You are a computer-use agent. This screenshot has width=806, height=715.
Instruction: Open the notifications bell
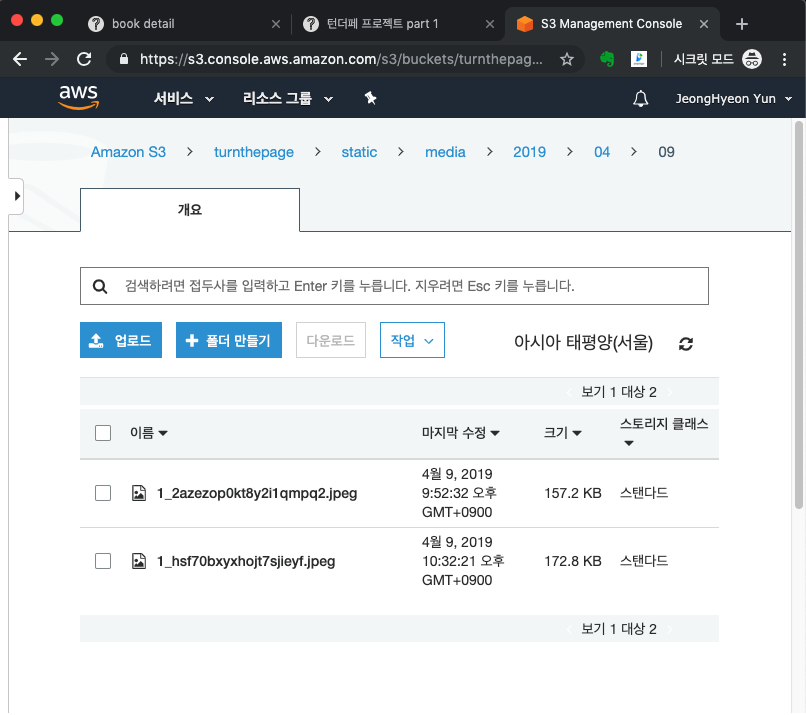pyautogui.click(x=640, y=98)
